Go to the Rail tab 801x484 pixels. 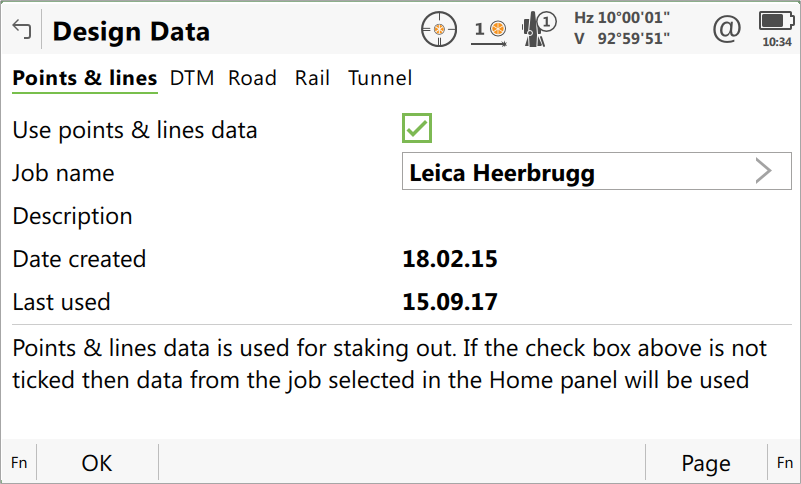pyautogui.click(x=312, y=78)
